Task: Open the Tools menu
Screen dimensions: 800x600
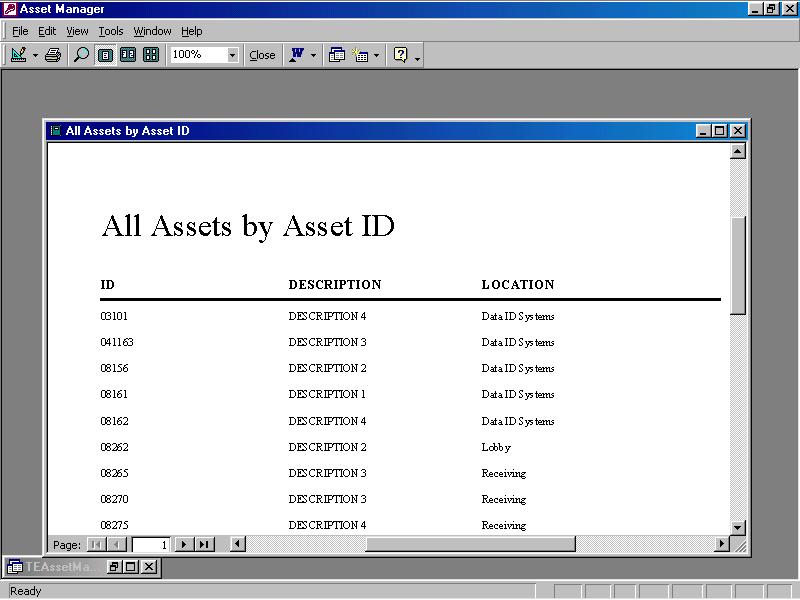Action: click(x=111, y=31)
